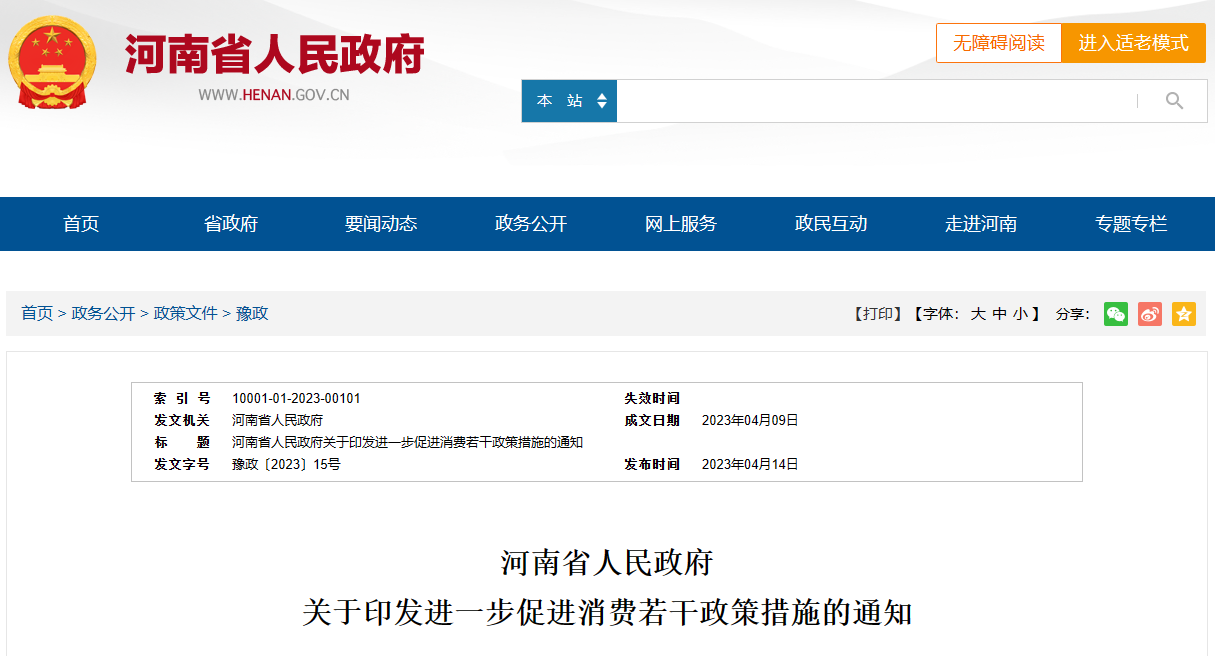This screenshot has width=1215, height=656.
Task: Click the national emblem logo
Action: coord(52,62)
